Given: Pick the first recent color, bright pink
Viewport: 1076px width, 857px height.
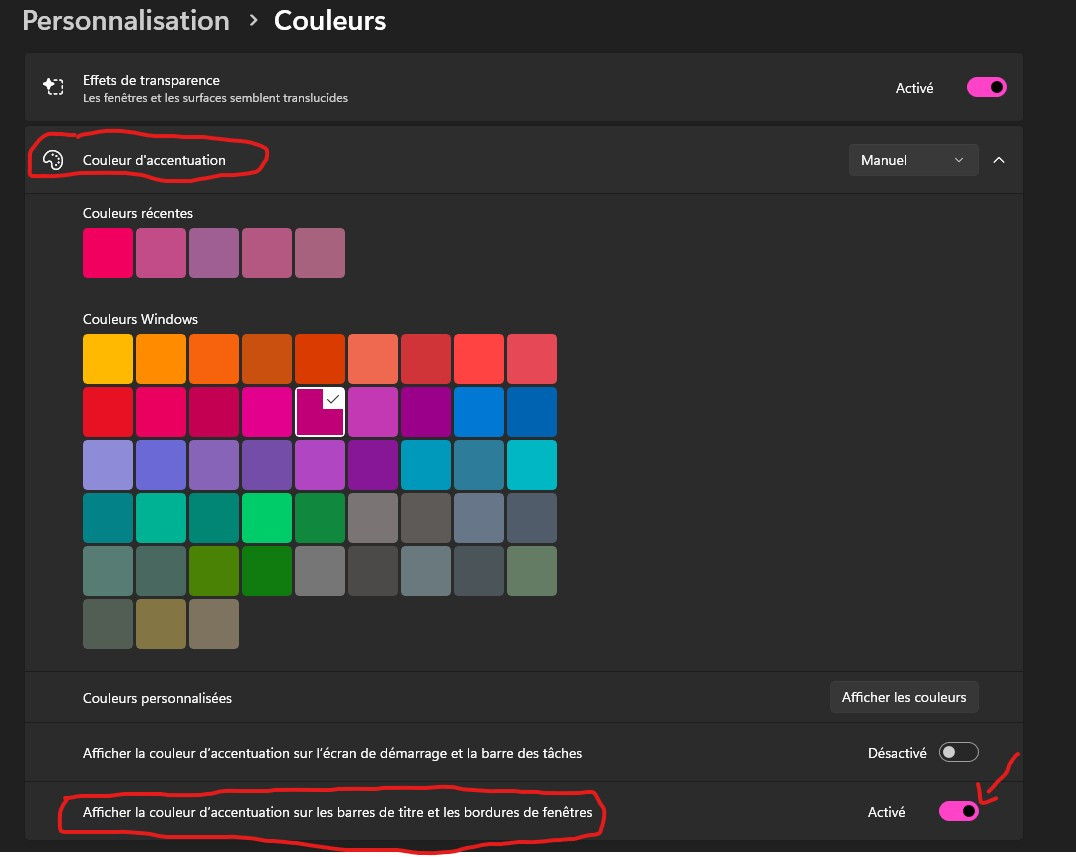Looking at the screenshot, I should 108,253.
